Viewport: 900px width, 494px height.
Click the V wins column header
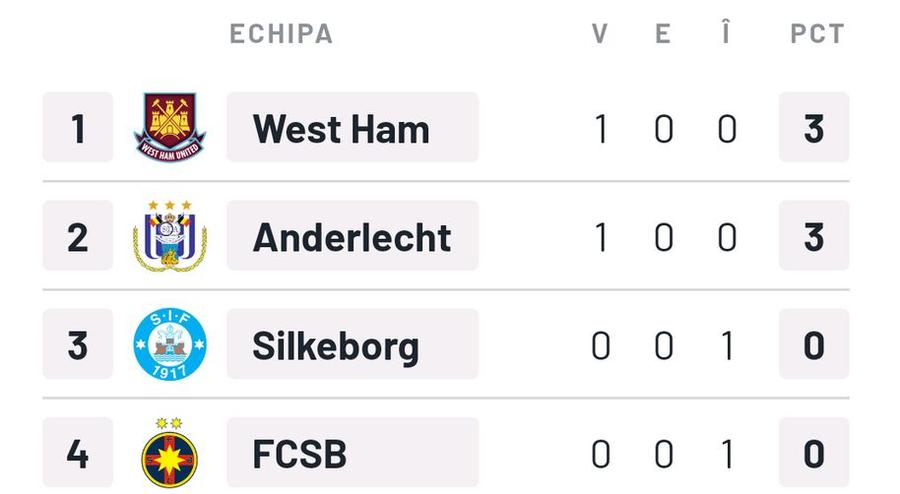point(600,34)
